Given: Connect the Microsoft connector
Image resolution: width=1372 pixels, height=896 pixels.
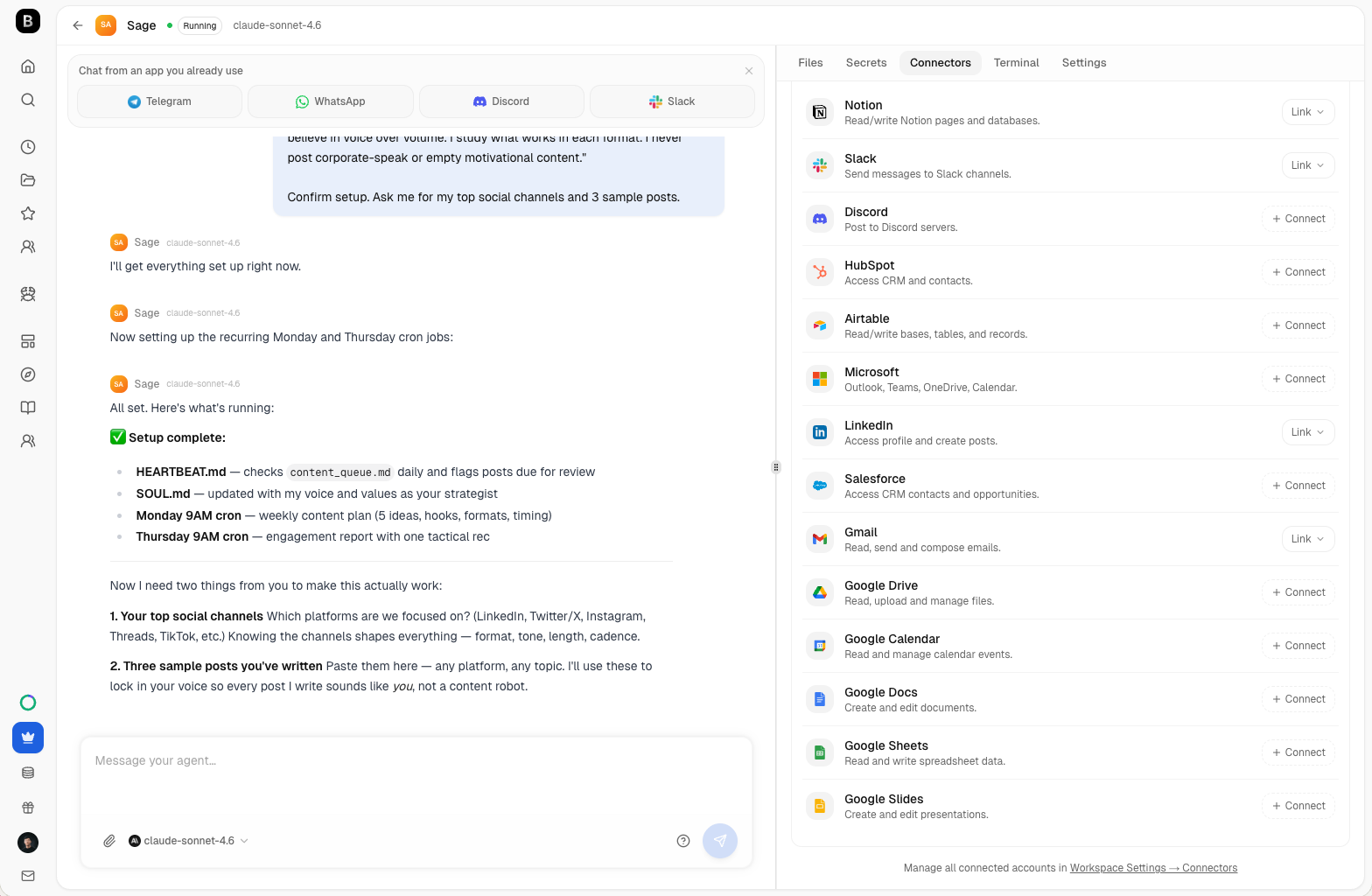Looking at the screenshot, I should (1298, 379).
